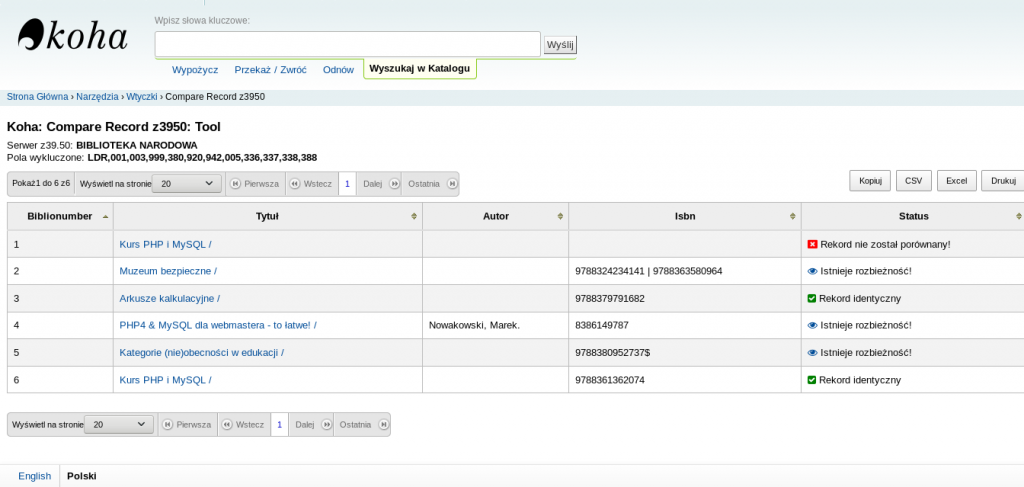Switch to the Wypożycz search tab

point(195,69)
